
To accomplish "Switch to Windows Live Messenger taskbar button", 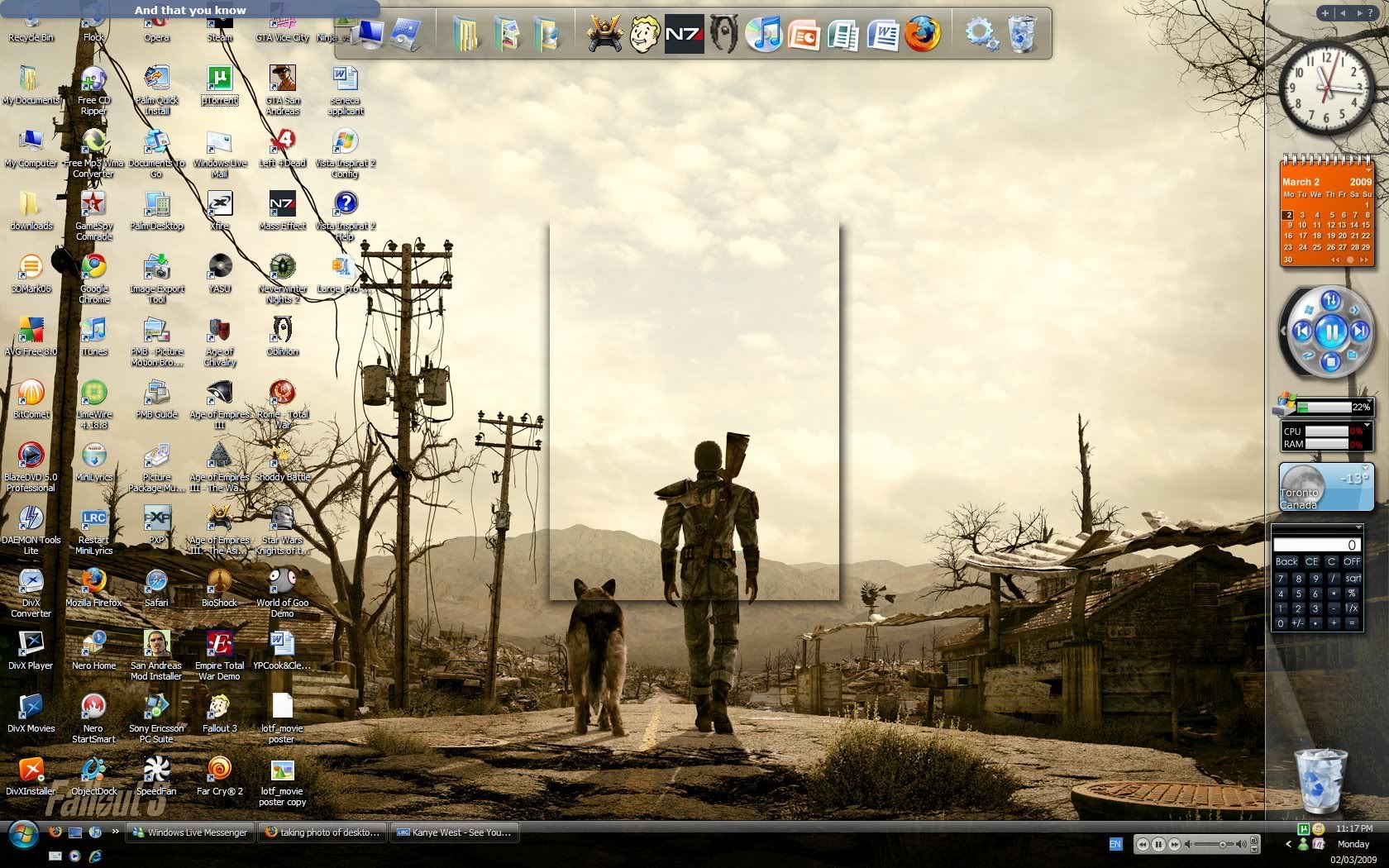I will coord(190,832).
